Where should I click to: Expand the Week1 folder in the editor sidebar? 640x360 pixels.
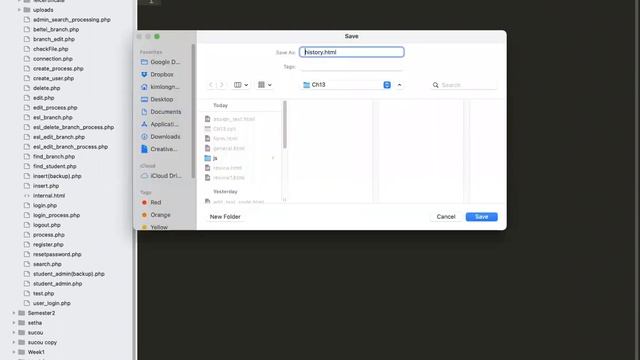tap(14, 352)
